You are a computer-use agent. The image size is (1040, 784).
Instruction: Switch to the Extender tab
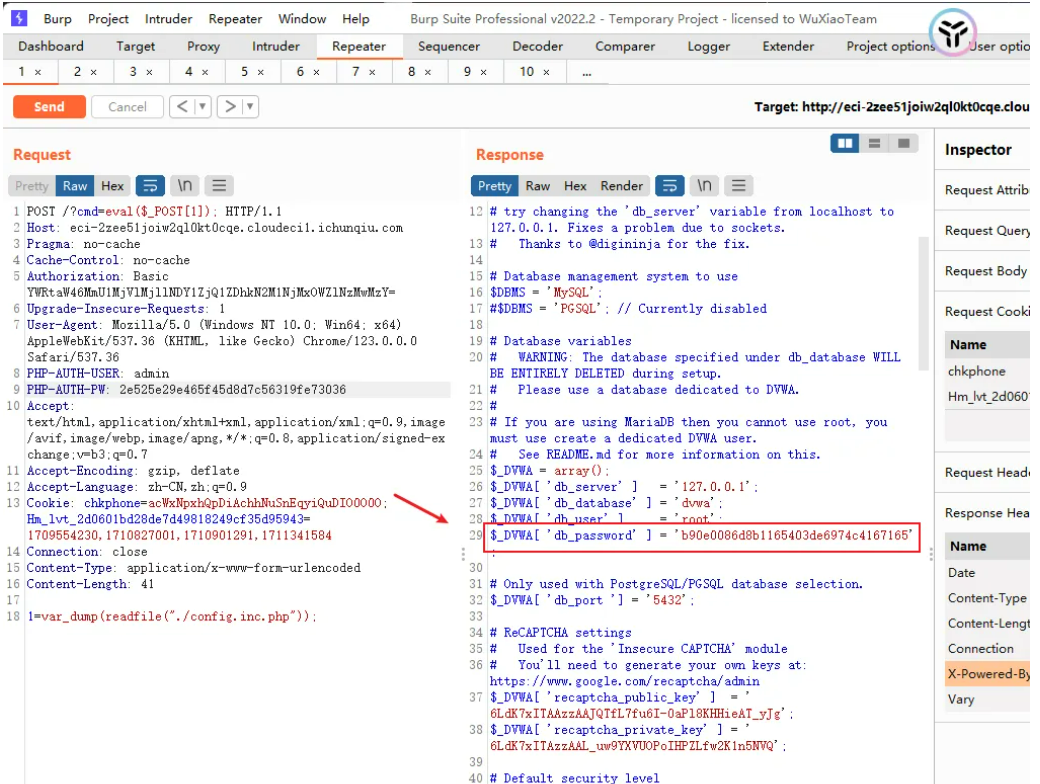point(788,46)
